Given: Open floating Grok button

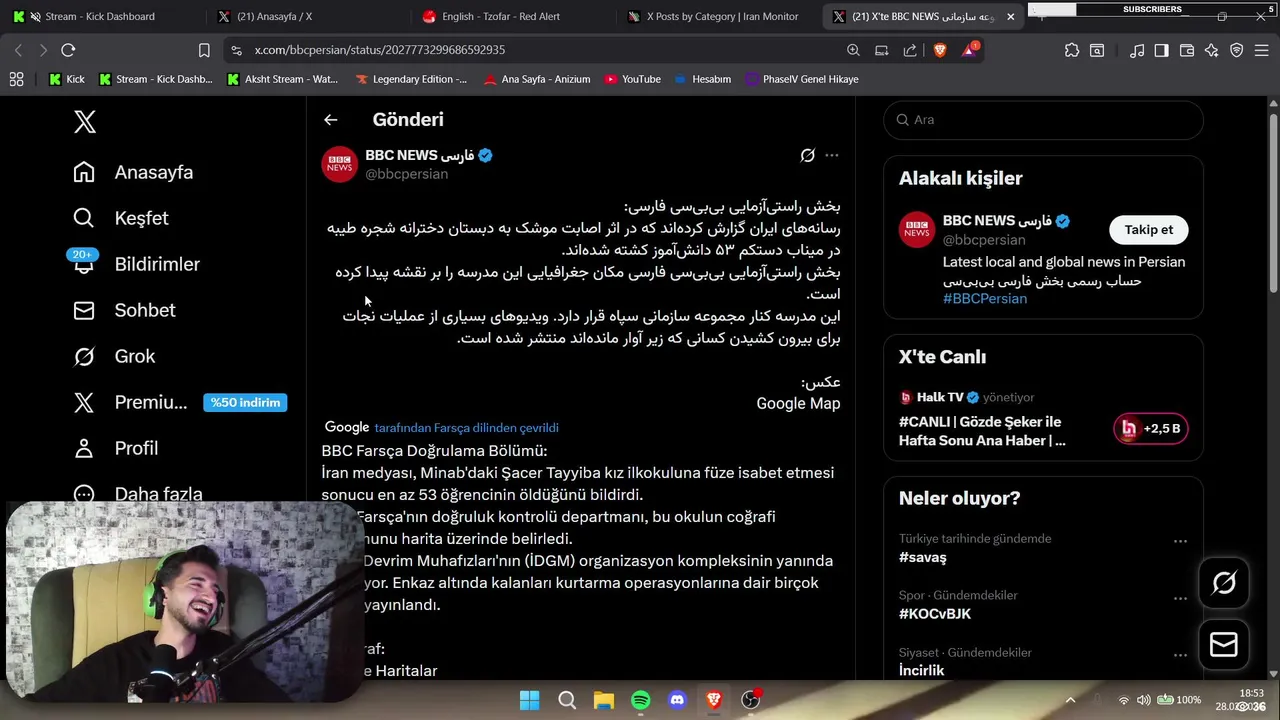Looking at the screenshot, I should (1224, 583).
